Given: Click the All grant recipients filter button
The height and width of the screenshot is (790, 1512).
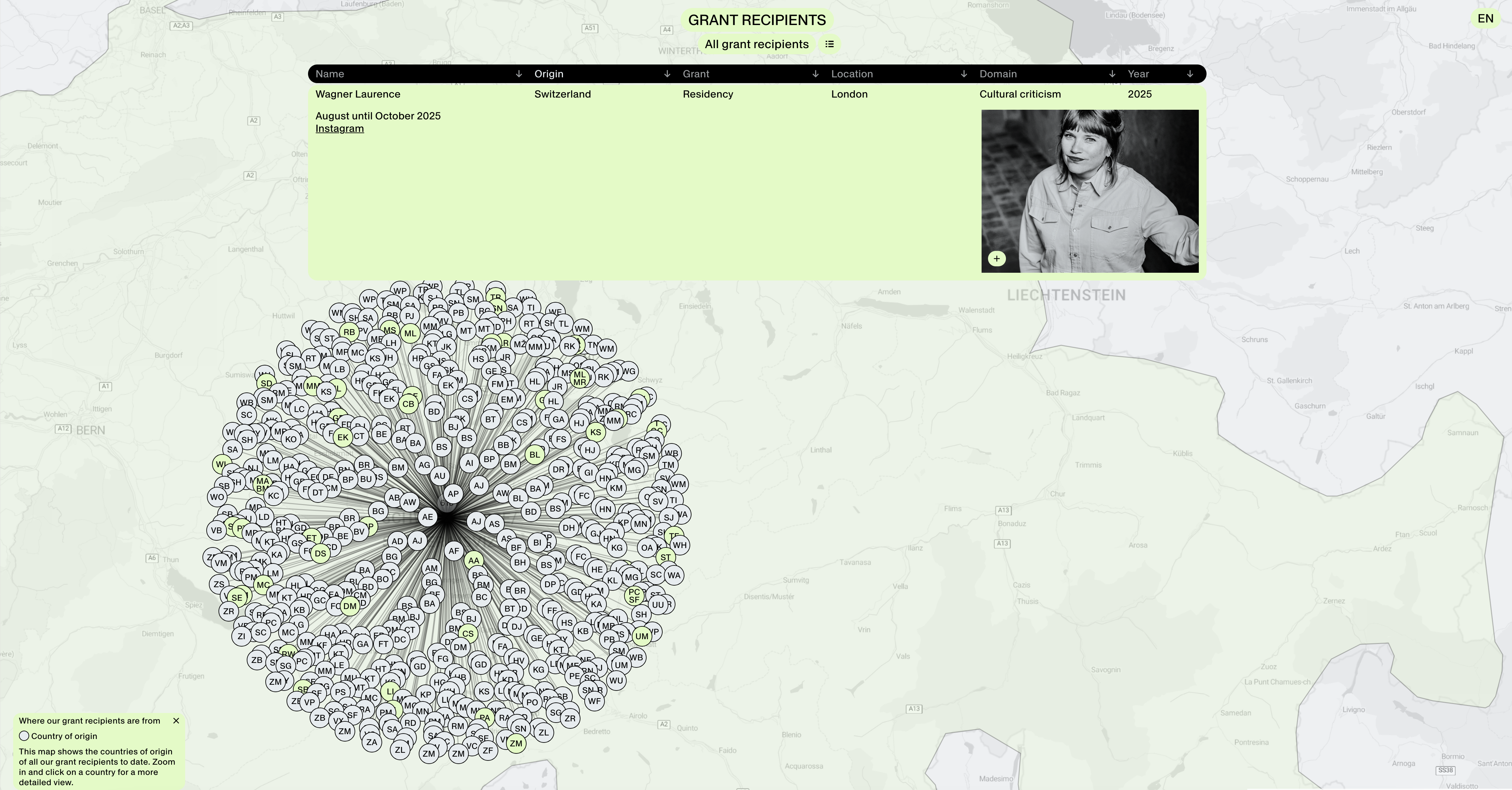Looking at the screenshot, I should (x=756, y=44).
